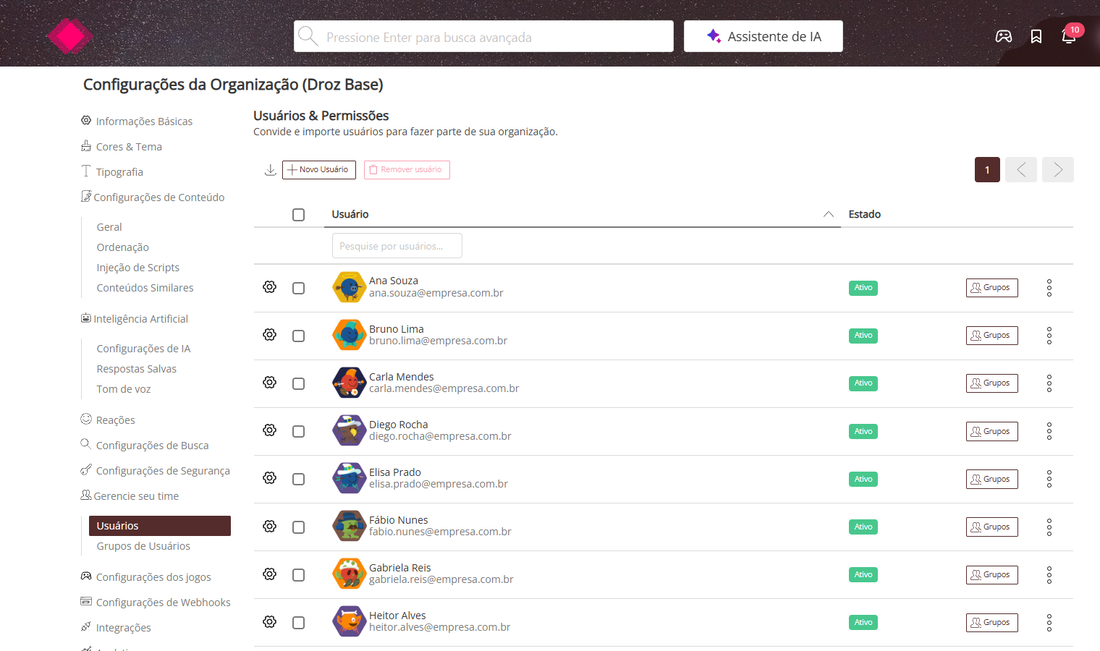Open saved bookmarks icon in header
The width and height of the screenshot is (1100, 651).
click(1036, 36)
